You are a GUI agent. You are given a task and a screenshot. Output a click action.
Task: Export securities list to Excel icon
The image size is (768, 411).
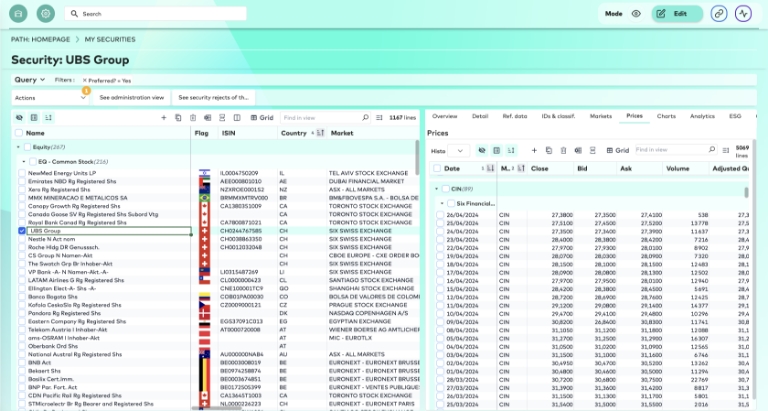208,118
